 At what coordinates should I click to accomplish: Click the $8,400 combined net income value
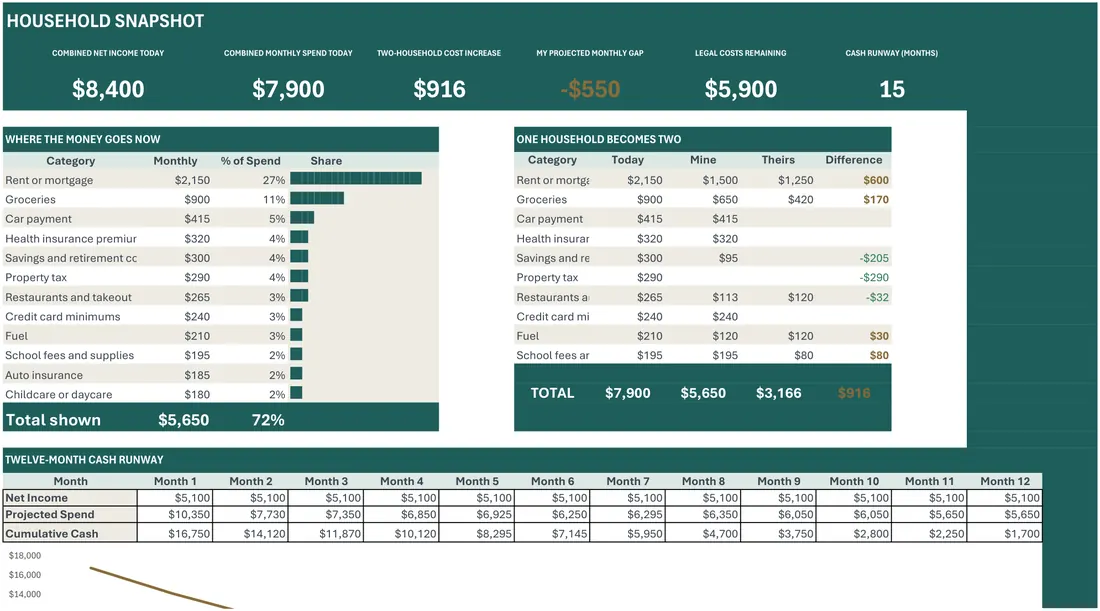[108, 89]
